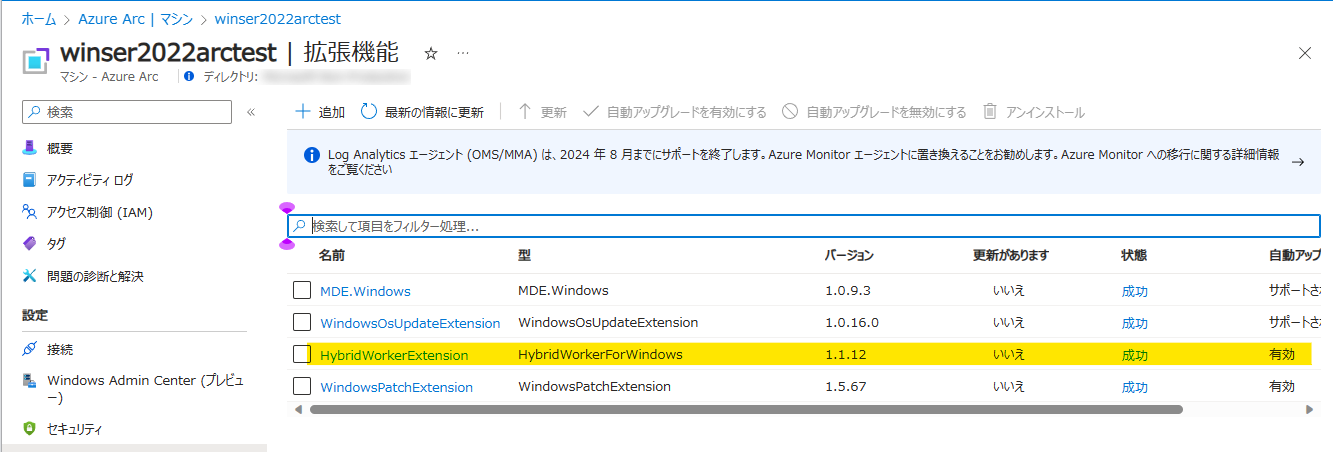The width and height of the screenshot is (1333, 452).
Task: Click the scrollbar left arrow
Action: 298,409
